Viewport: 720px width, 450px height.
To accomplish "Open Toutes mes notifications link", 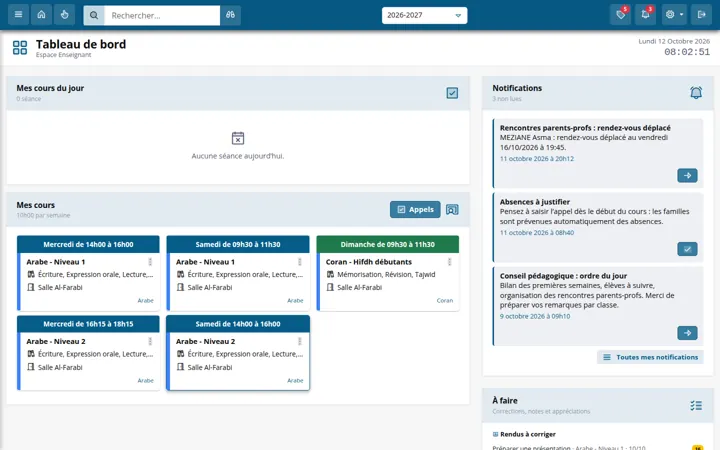I will point(650,357).
